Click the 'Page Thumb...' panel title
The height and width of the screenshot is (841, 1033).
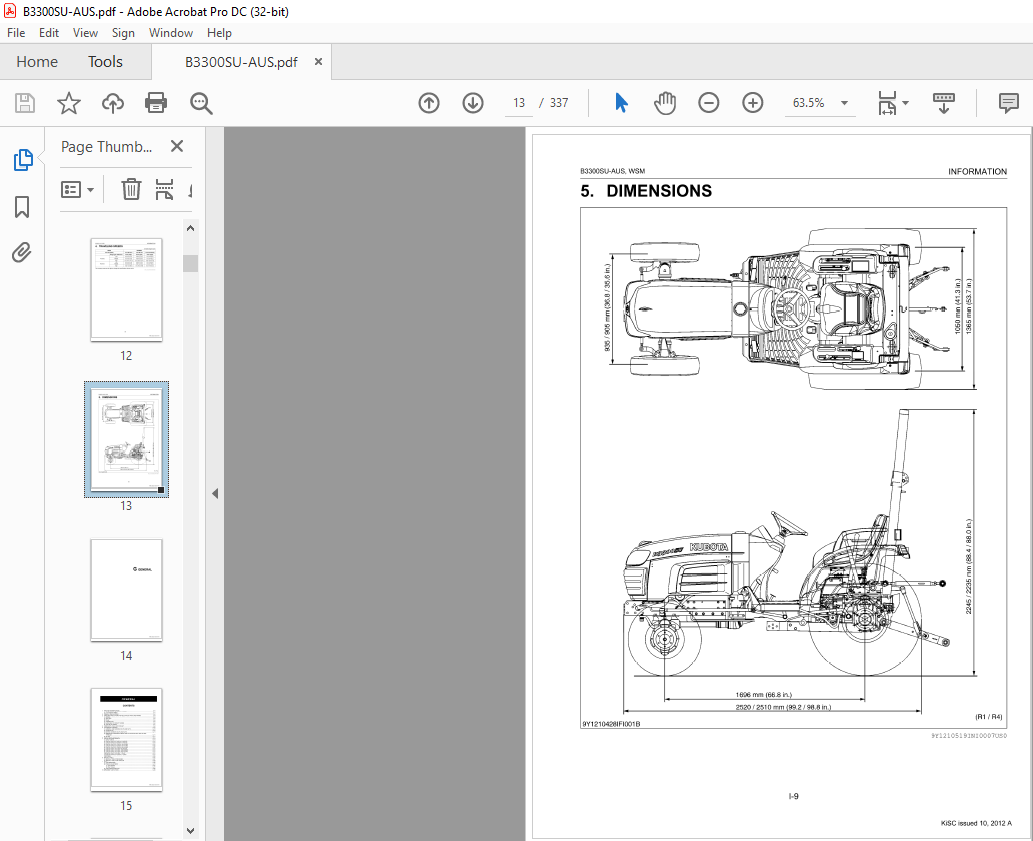coord(107,146)
